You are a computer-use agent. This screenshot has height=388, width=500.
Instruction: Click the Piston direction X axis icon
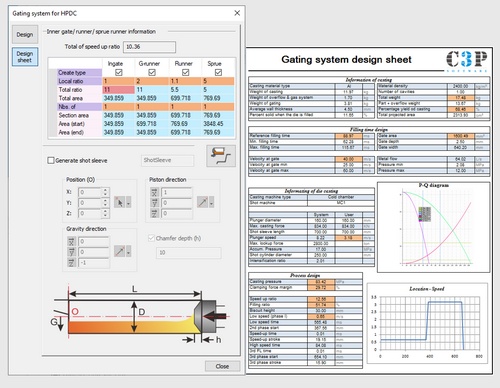pos(154,192)
